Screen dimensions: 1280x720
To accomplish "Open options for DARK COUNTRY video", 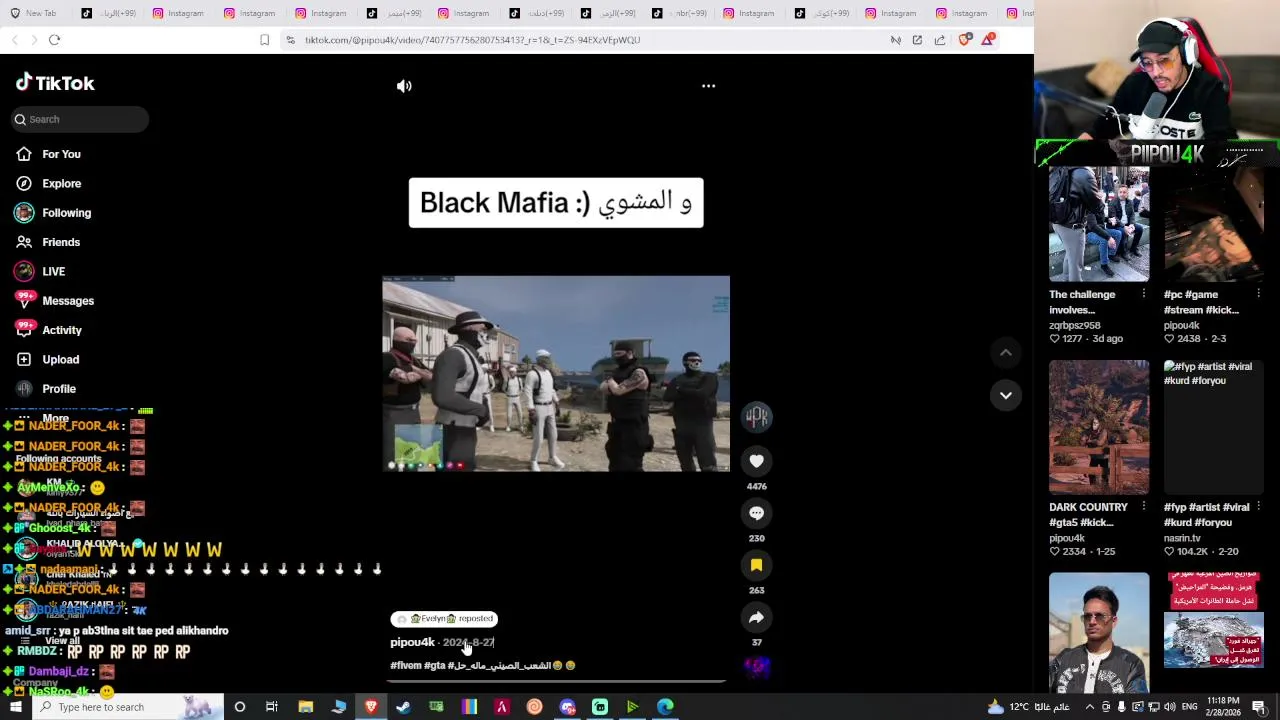I will [1144, 507].
